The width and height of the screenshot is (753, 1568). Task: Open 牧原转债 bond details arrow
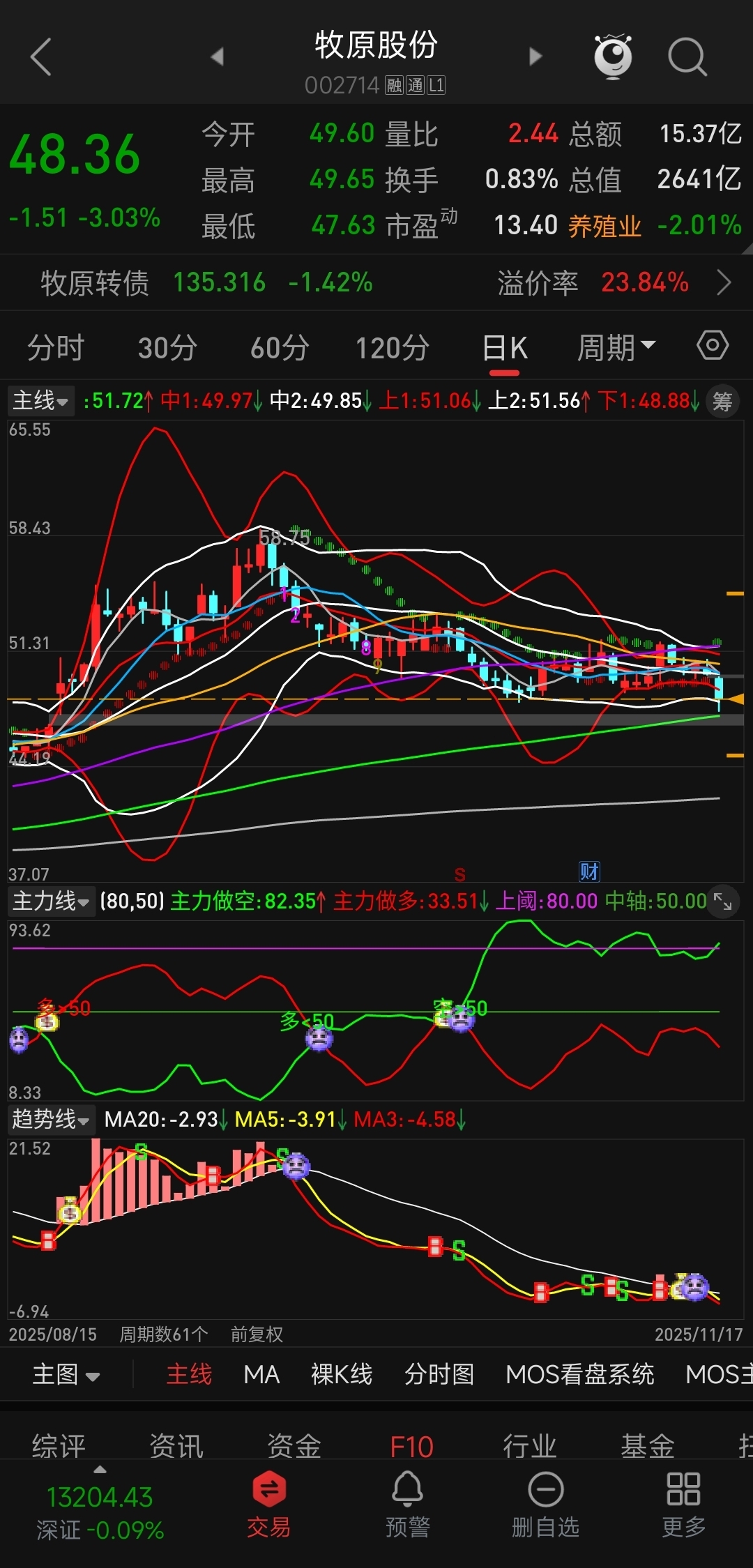(x=724, y=282)
